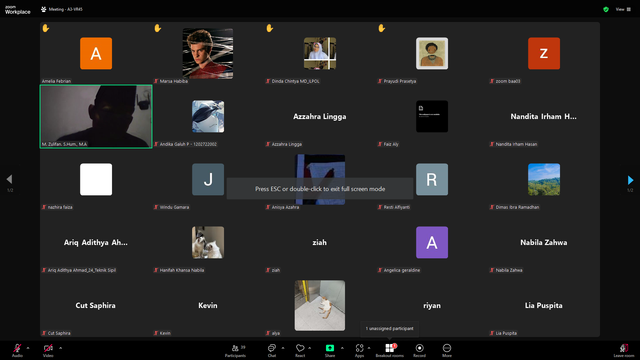Viewport: 640px width, 360px height.
Task: Select the Azzahra Lingga participant tile
Action: 320,117
